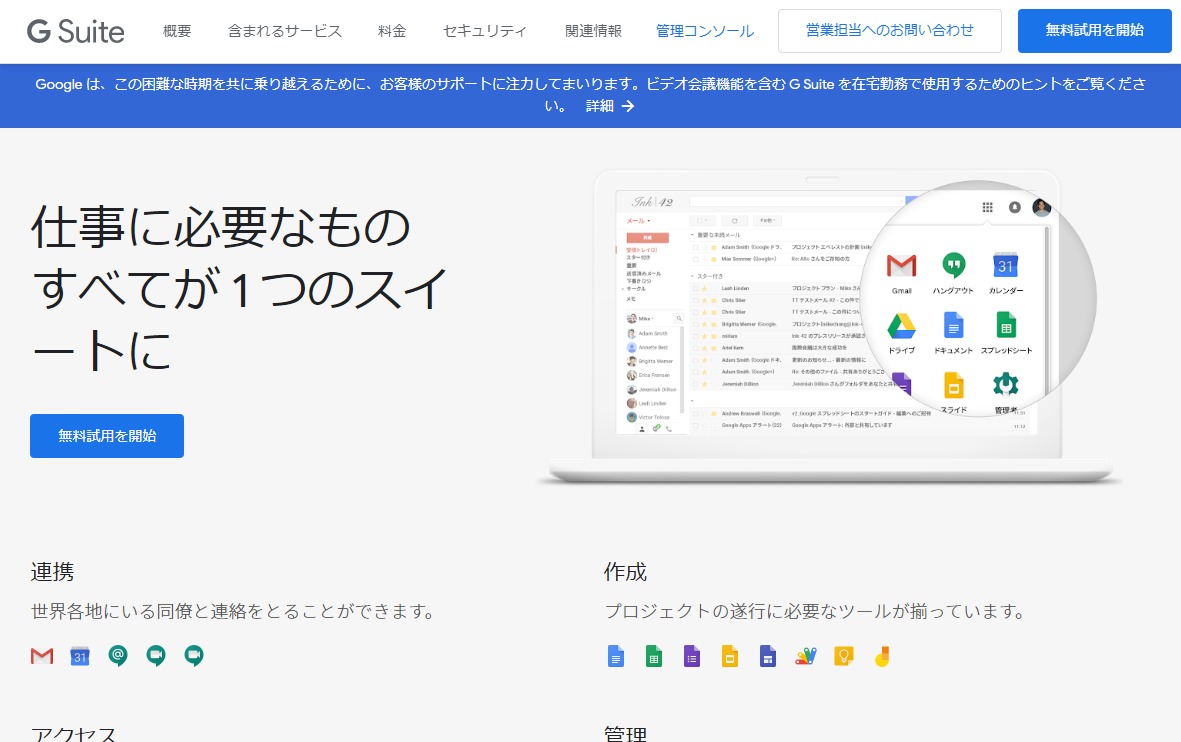Viewport: 1181px width, 742px height.
Task: Open the Calendar icon under 連携
Action: pyautogui.click(x=80, y=656)
